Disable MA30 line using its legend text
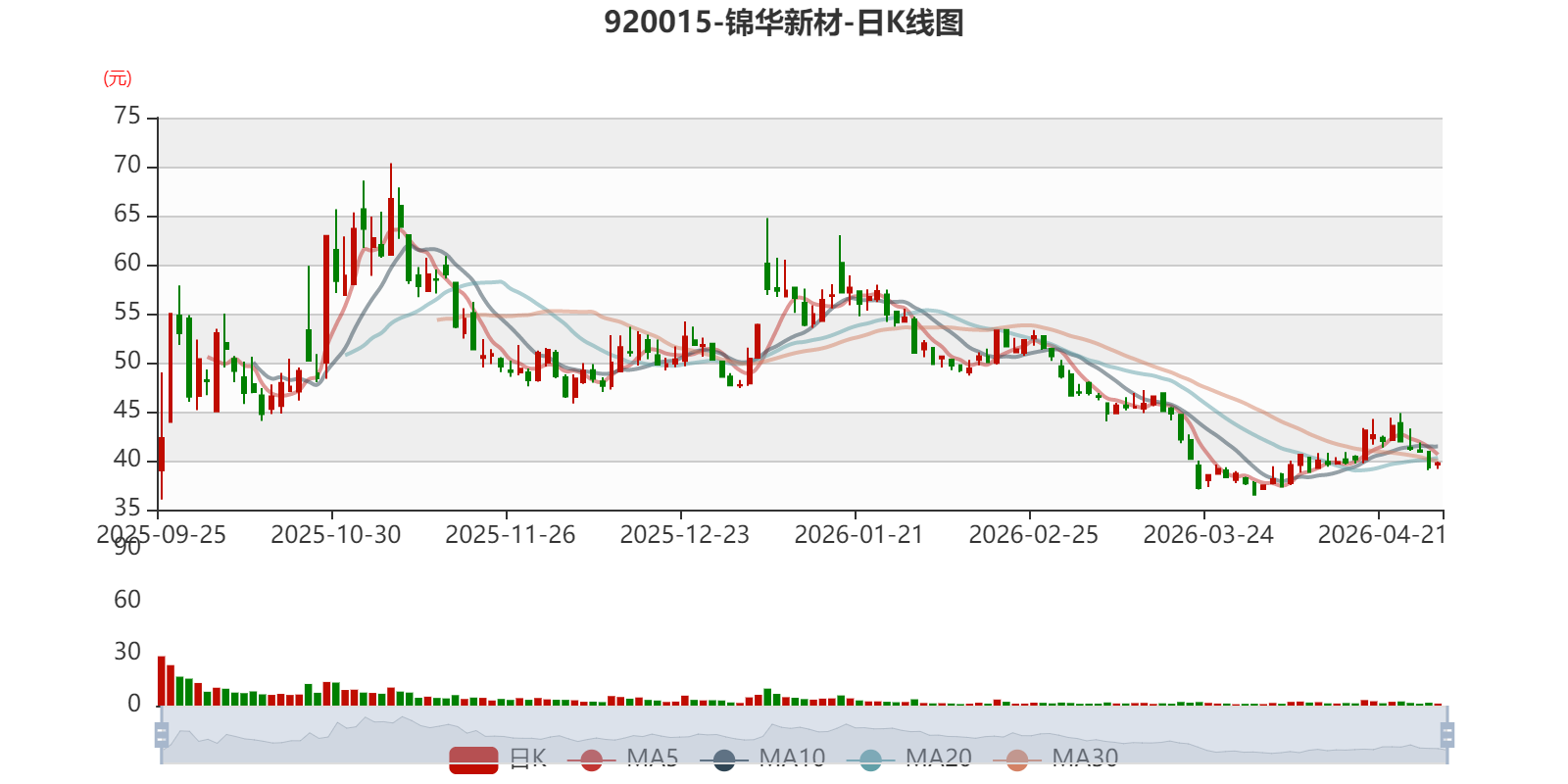Viewport: 1568px width, 784px height. click(1085, 759)
